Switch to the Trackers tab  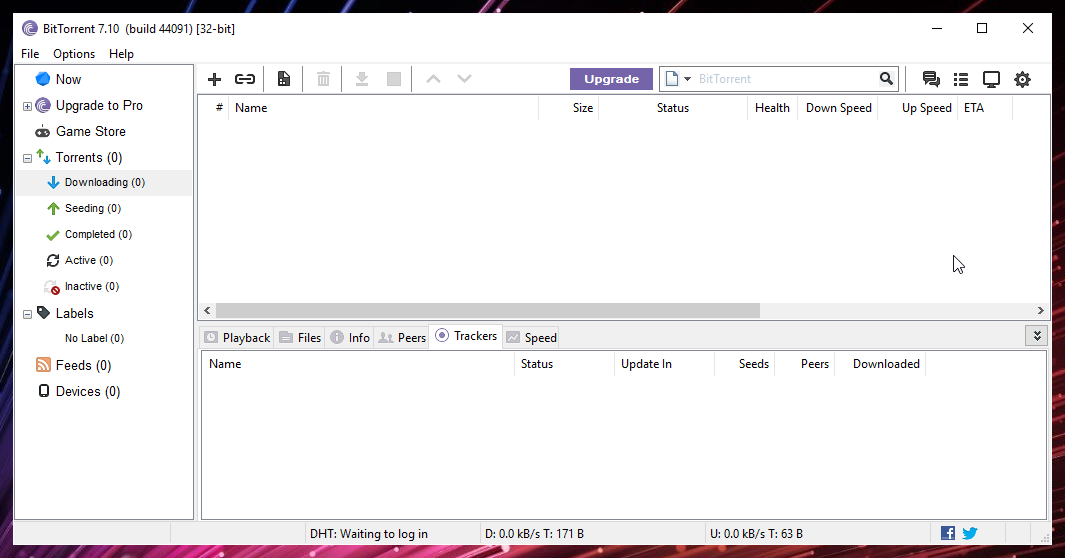coord(466,336)
